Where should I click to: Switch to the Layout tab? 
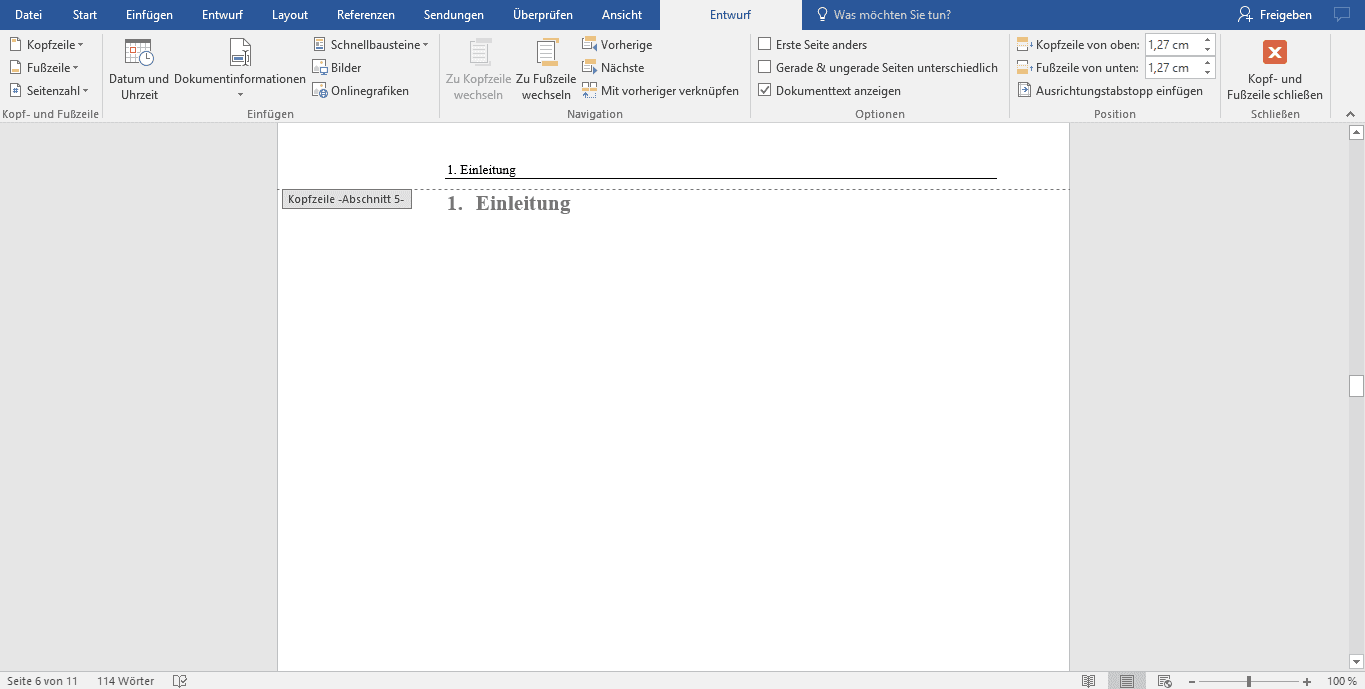click(290, 15)
